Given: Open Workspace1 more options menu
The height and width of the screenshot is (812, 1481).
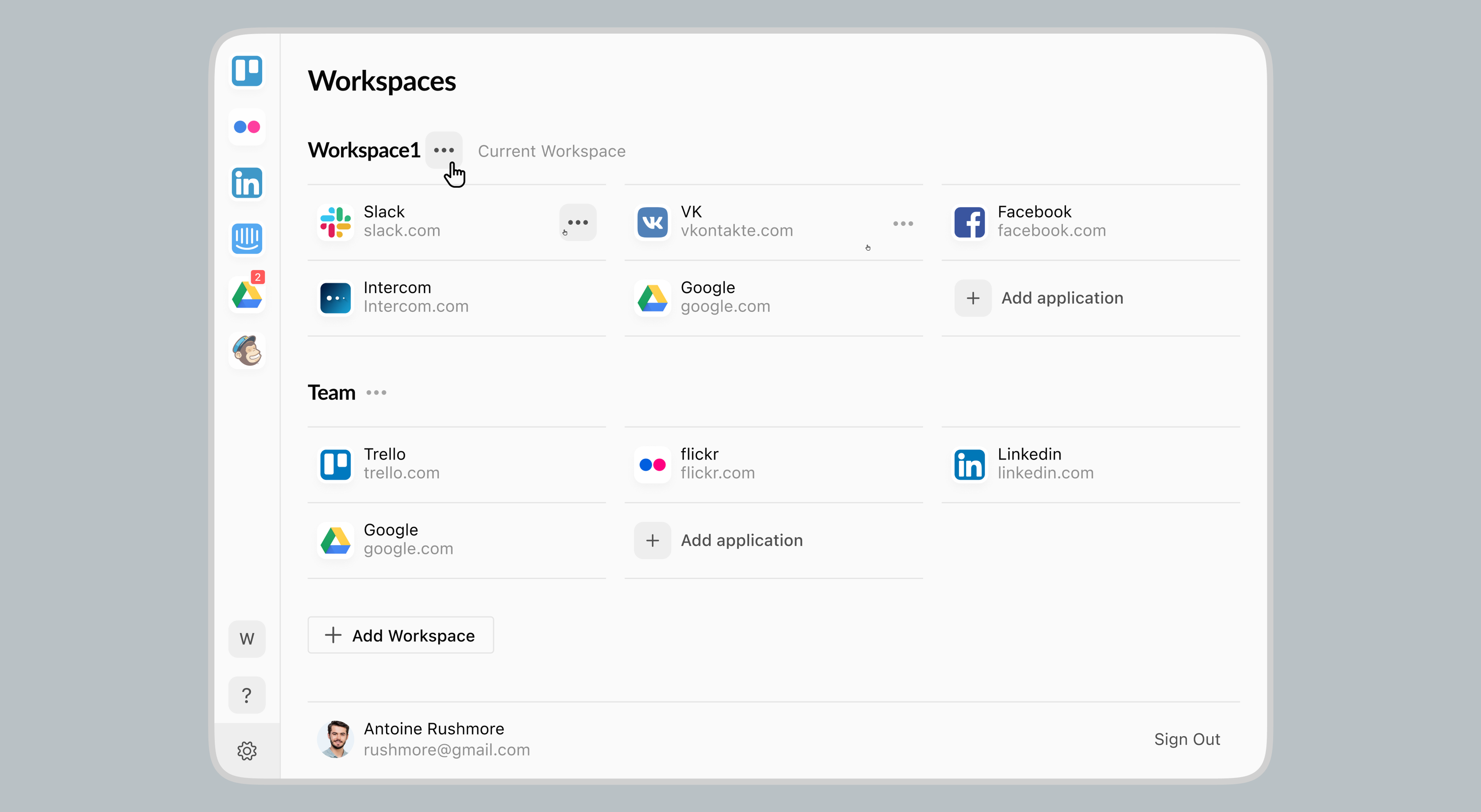Looking at the screenshot, I should (444, 150).
